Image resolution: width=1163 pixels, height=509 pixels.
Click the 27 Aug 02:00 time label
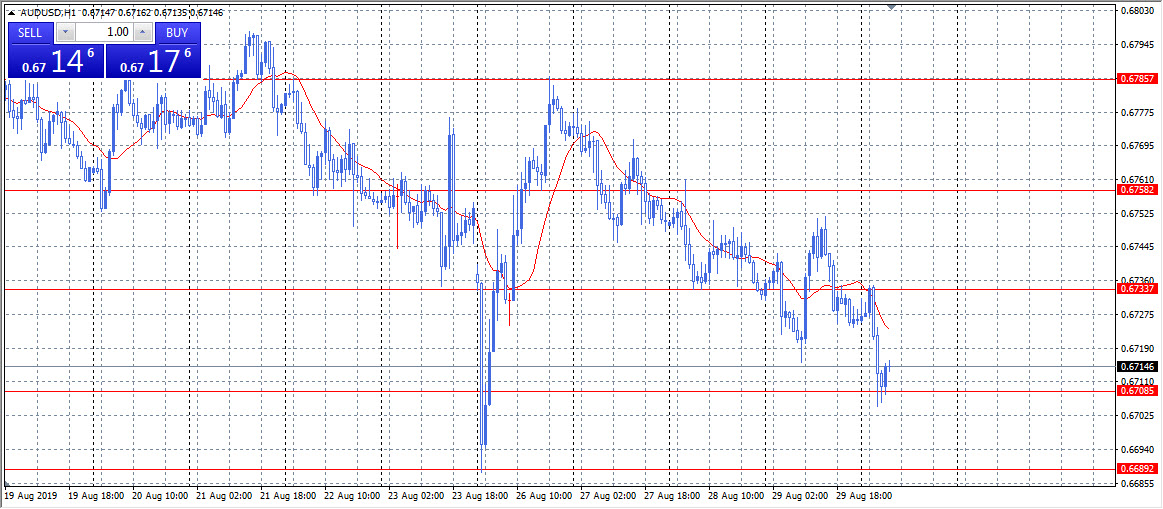[607, 494]
